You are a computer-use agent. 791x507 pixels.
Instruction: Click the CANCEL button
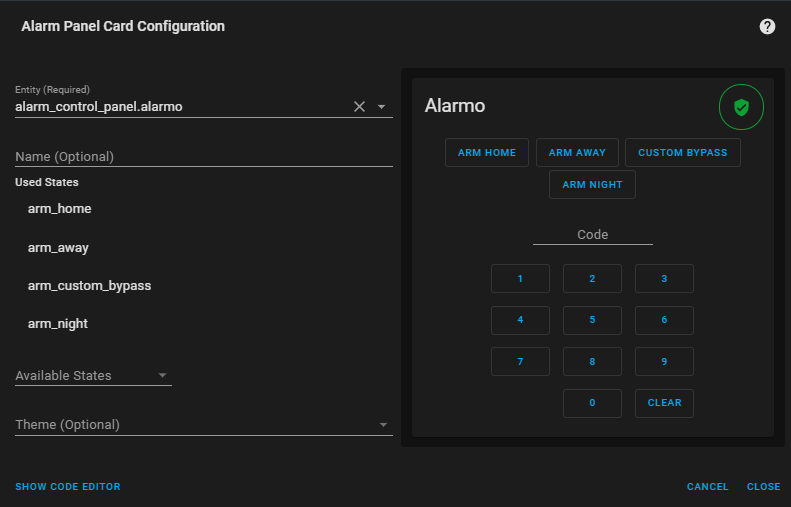(x=707, y=487)
